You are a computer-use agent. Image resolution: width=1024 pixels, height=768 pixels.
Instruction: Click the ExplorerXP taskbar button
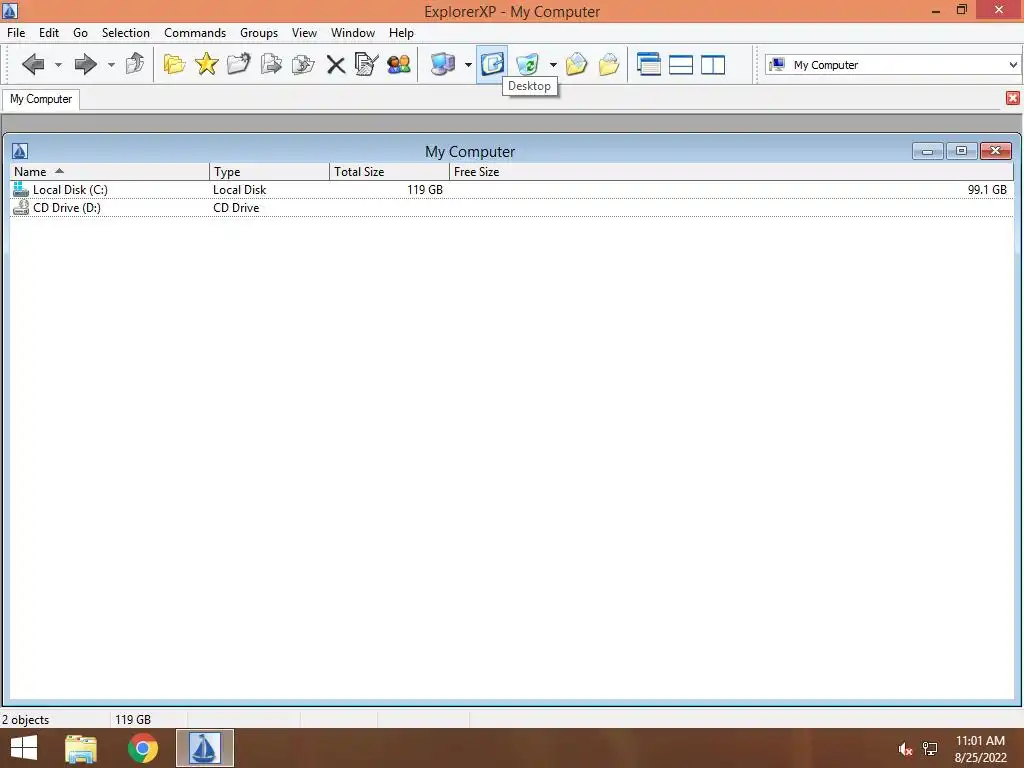click(204, 748)
